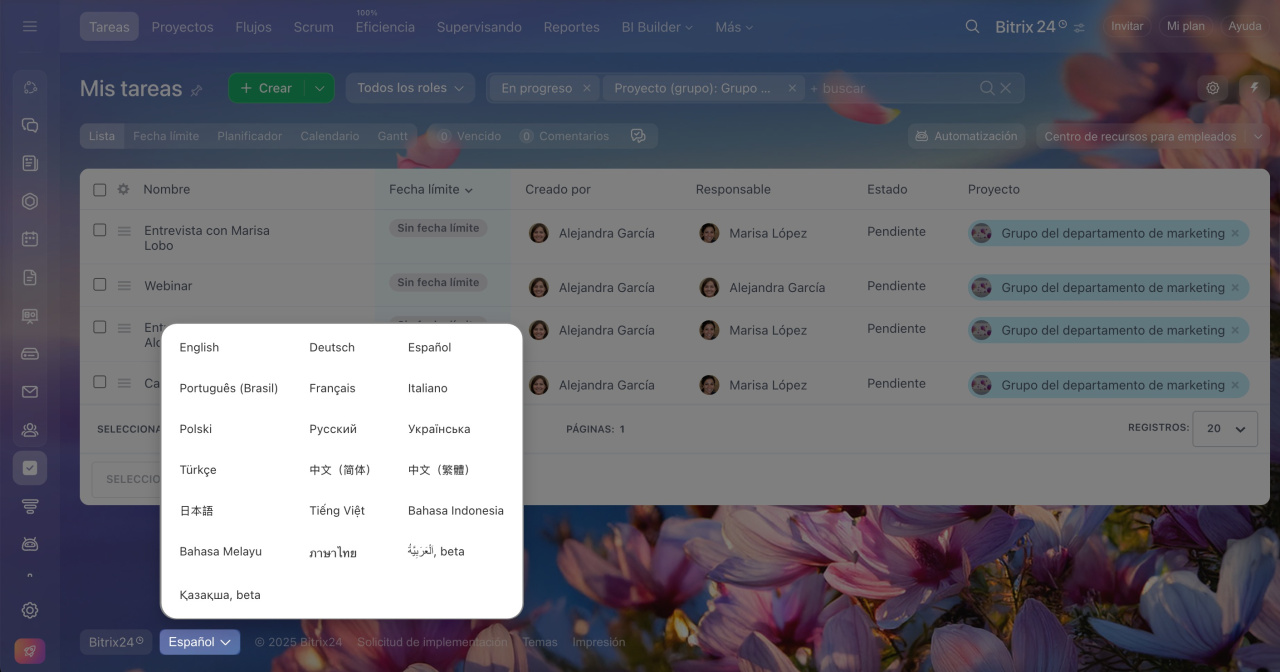The height and width of the screenshot is (672, 1280).
Task: Switch to Planificador view
Action: point(249,136)
